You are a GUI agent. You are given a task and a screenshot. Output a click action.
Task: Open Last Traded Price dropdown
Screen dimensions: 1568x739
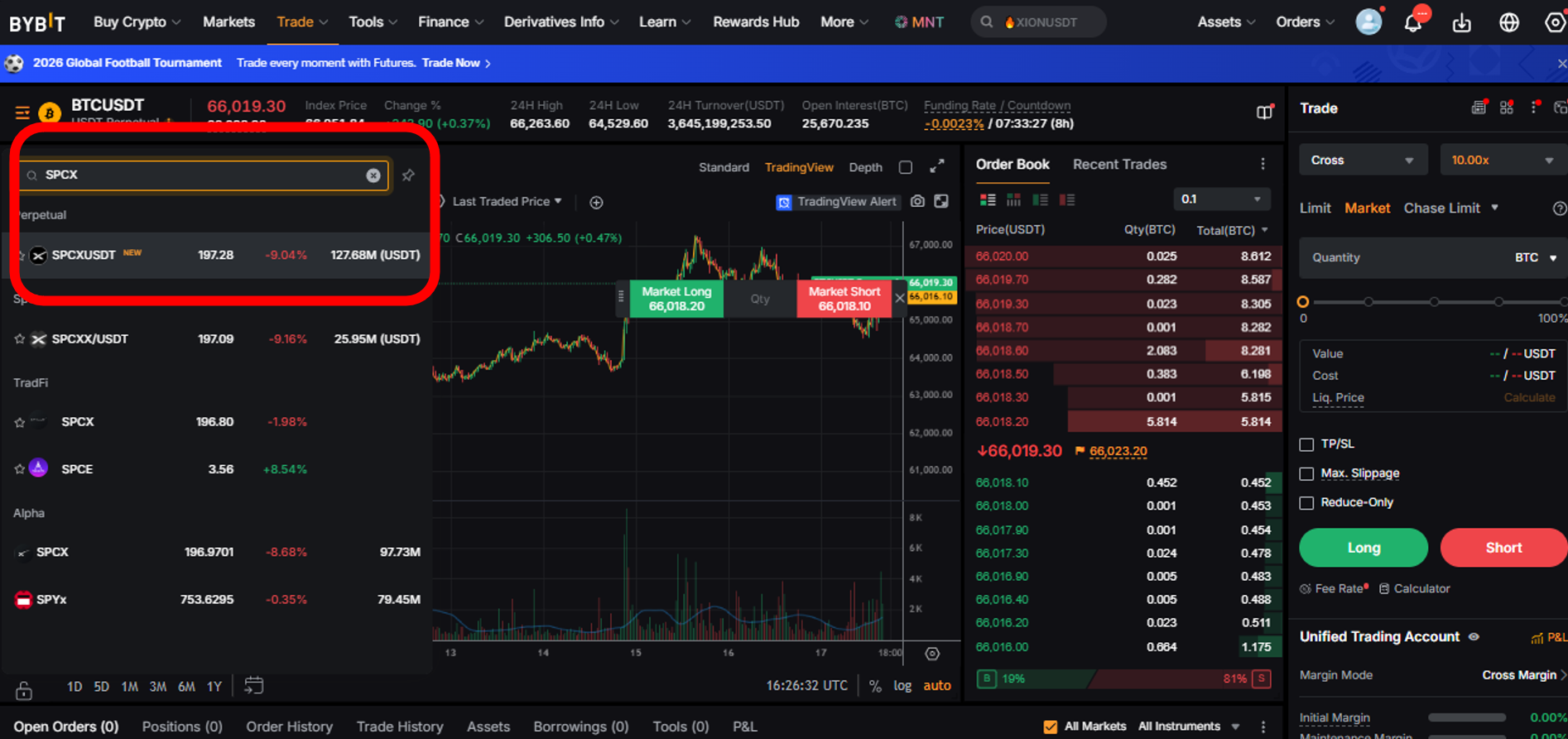click(507, 201)
